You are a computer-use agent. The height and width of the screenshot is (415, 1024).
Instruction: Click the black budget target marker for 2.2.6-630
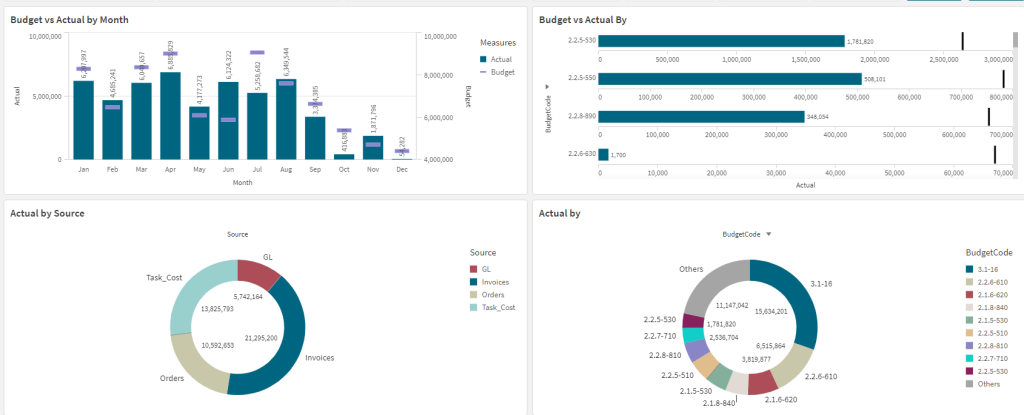[x=995, y=155]
